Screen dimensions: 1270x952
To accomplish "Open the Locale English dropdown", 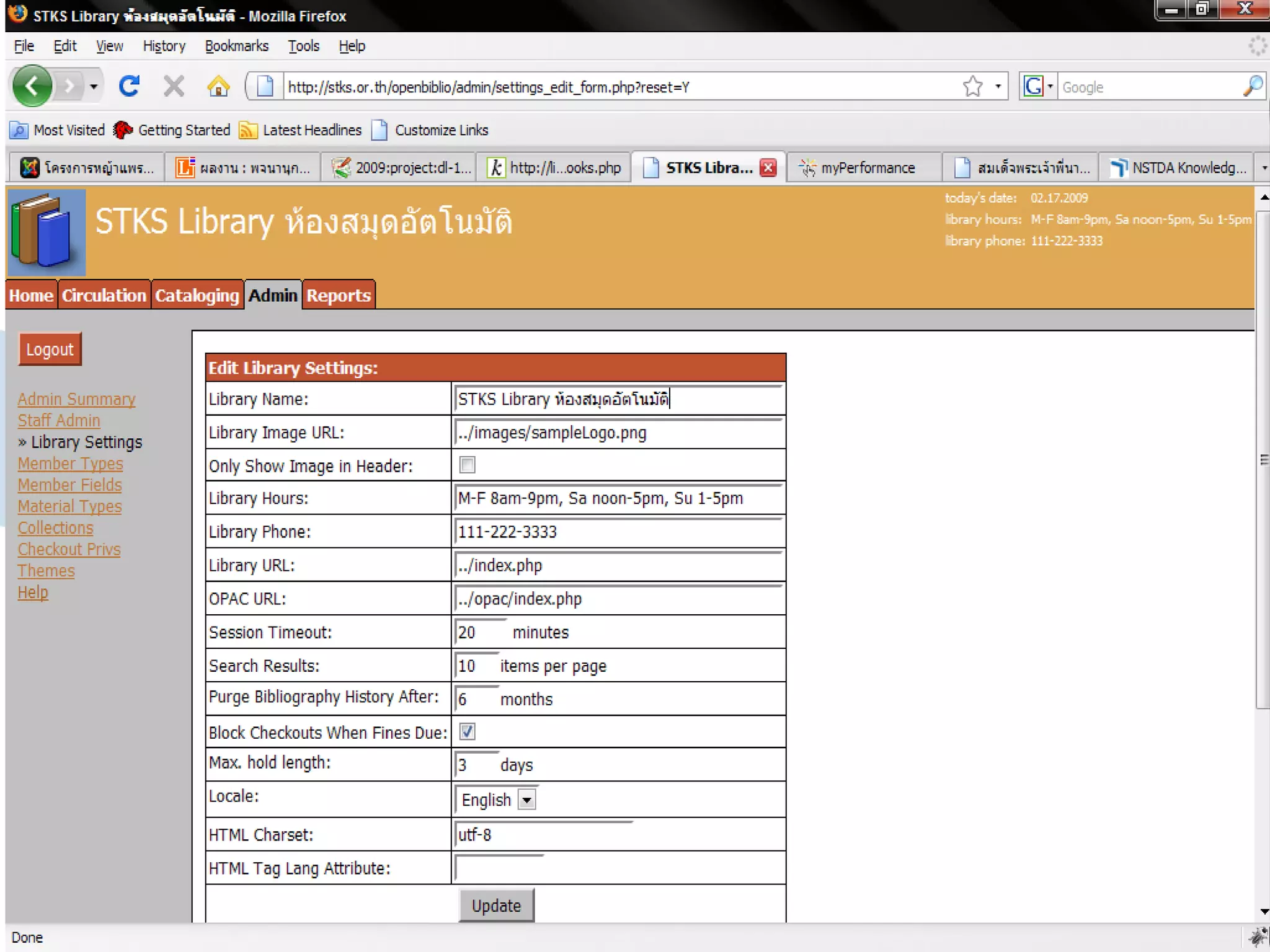I will click(526, 800).
